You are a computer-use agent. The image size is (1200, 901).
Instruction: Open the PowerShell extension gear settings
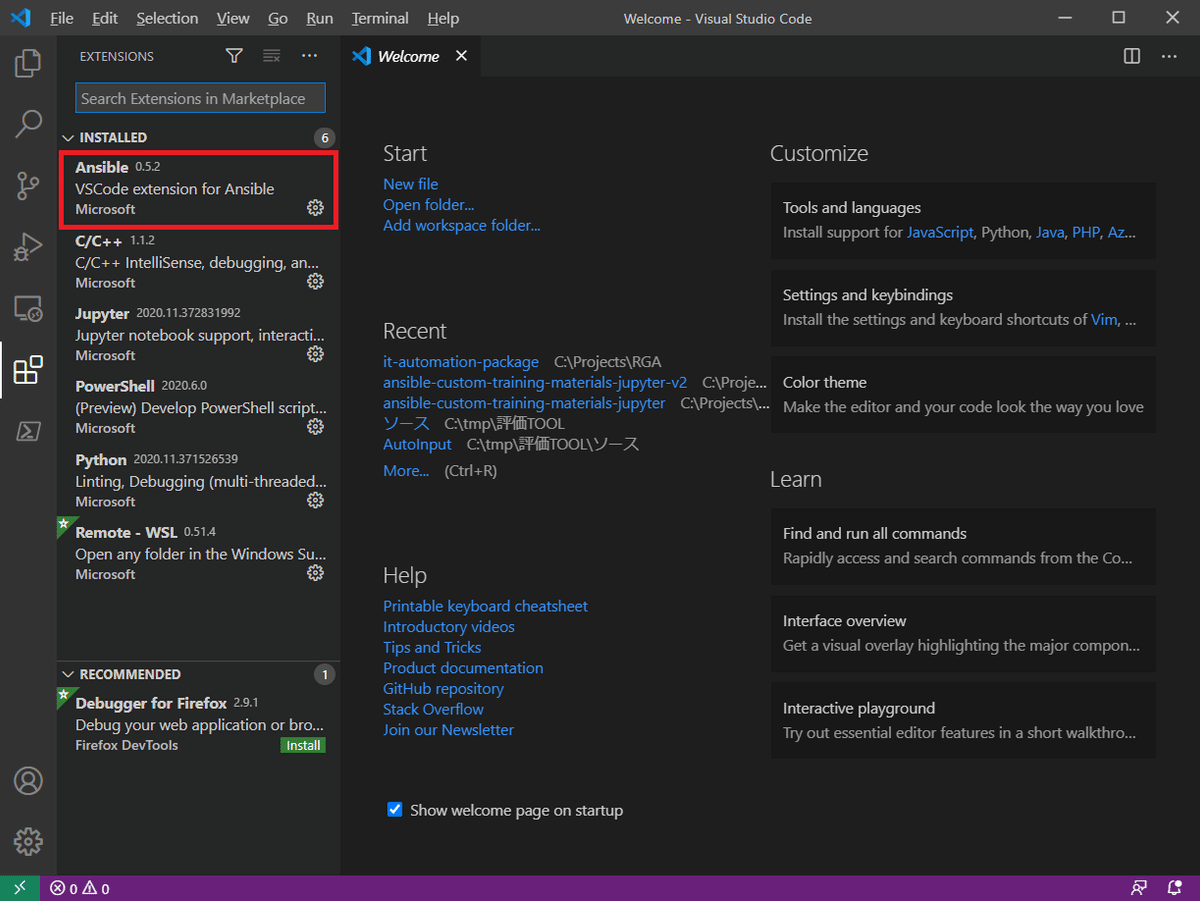315,427
